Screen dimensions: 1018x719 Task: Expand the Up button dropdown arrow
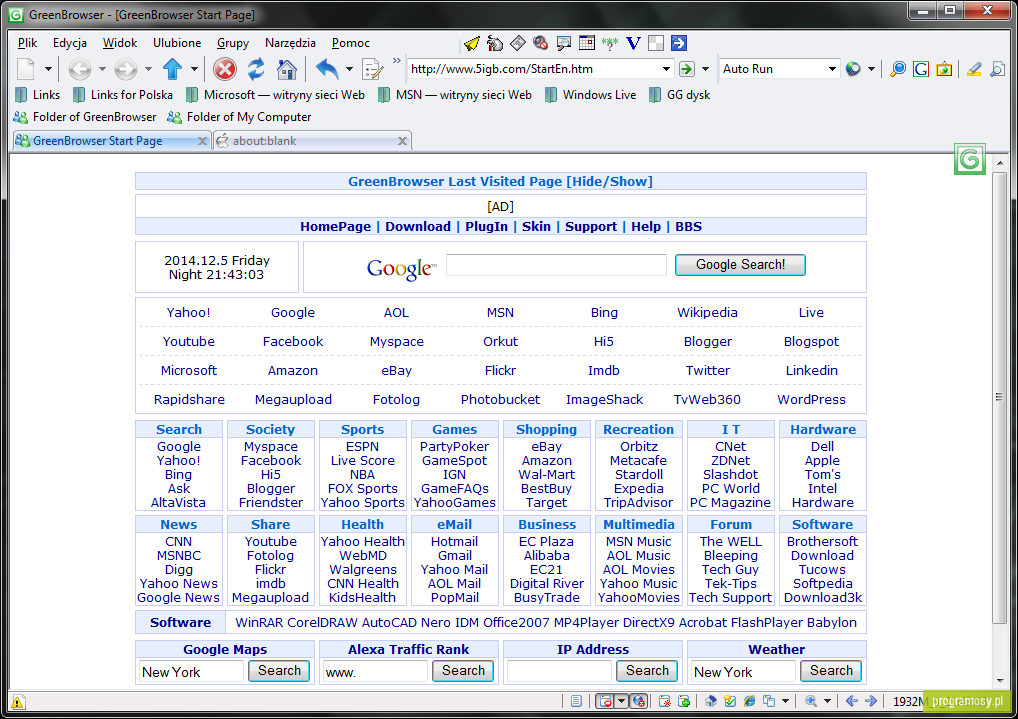(x=193, y=69)
